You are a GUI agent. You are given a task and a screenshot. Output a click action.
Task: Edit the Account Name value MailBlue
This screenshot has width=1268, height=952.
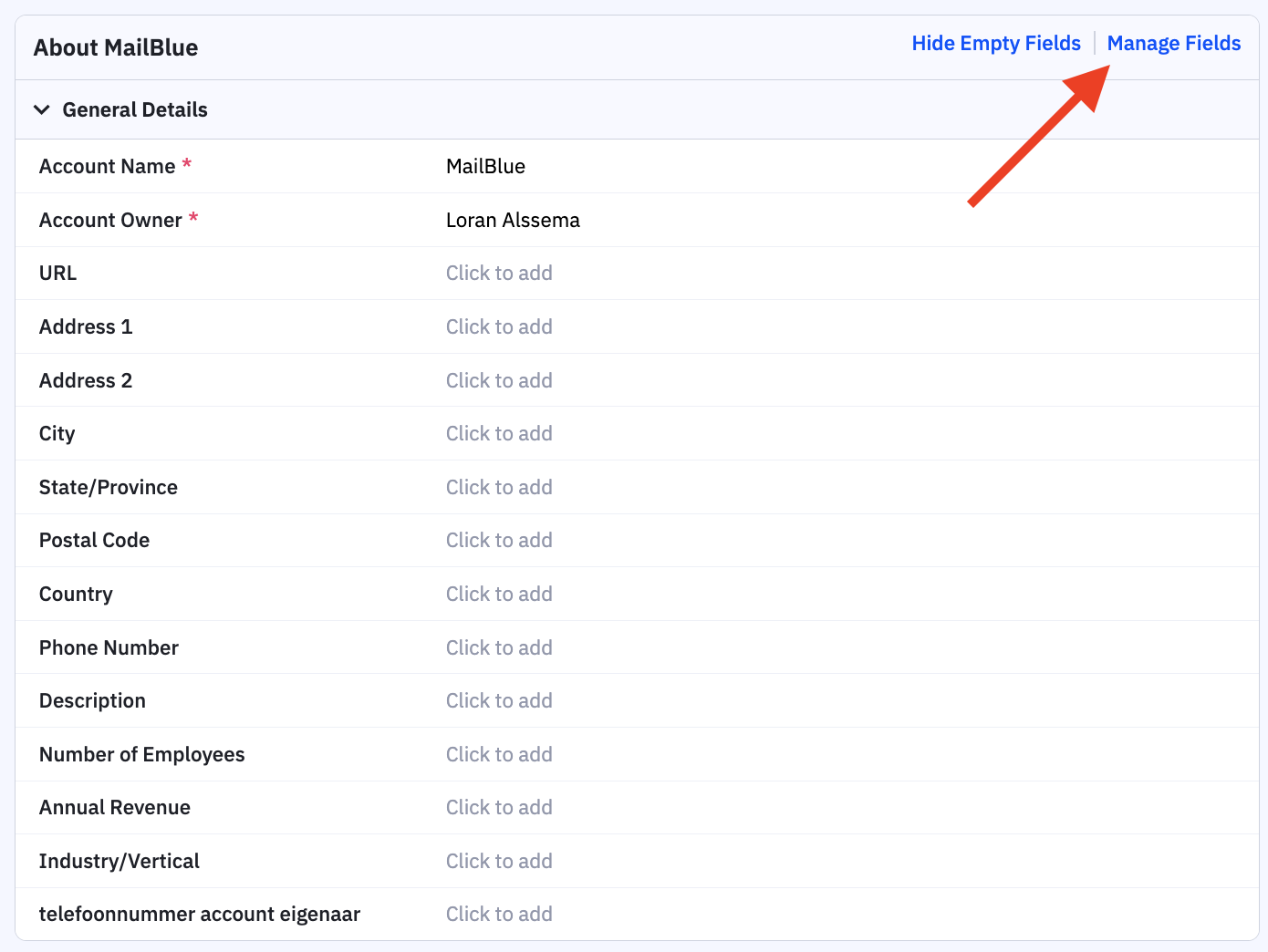pos(485,167)
